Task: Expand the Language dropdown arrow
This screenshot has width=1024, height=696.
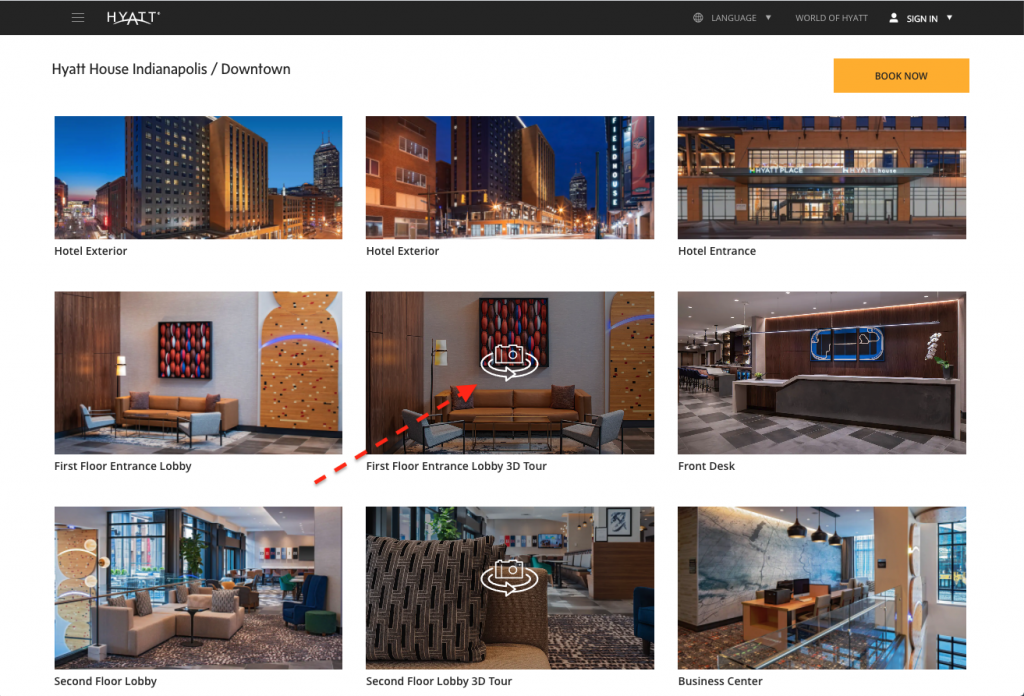Action: pos(768,18)
